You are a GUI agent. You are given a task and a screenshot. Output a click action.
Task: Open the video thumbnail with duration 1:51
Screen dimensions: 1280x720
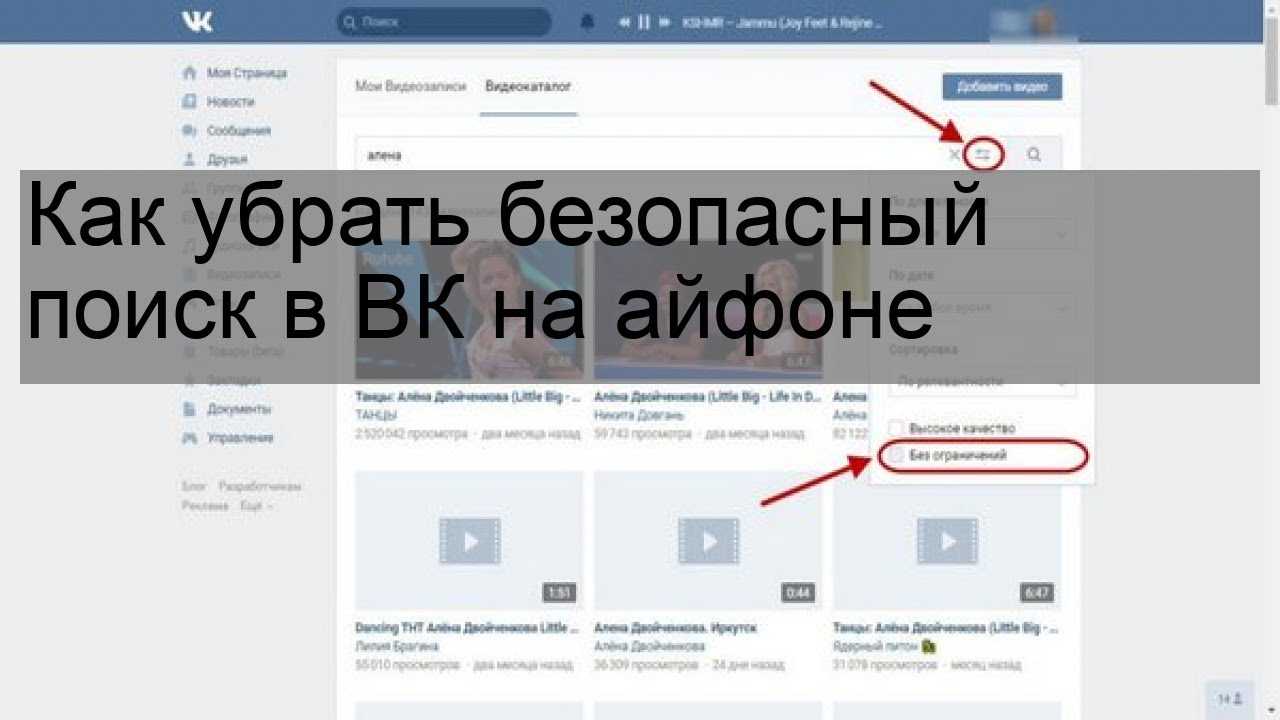point(469,541)
